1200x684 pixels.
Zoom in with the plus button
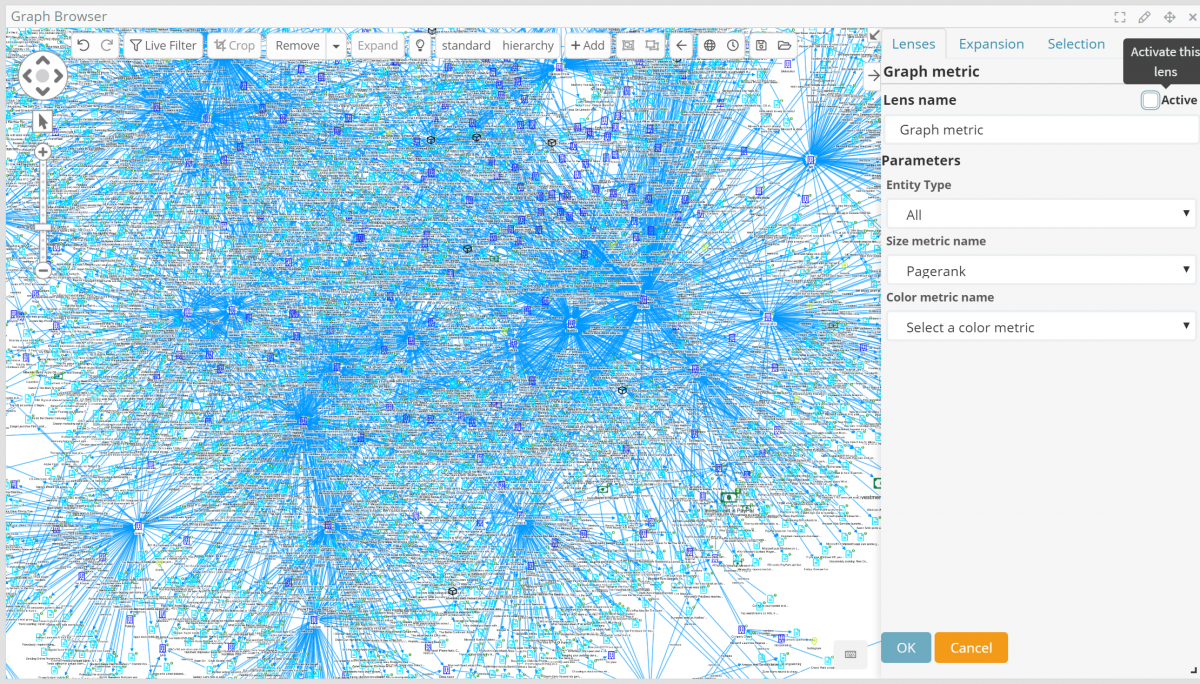tap(43, 152)
